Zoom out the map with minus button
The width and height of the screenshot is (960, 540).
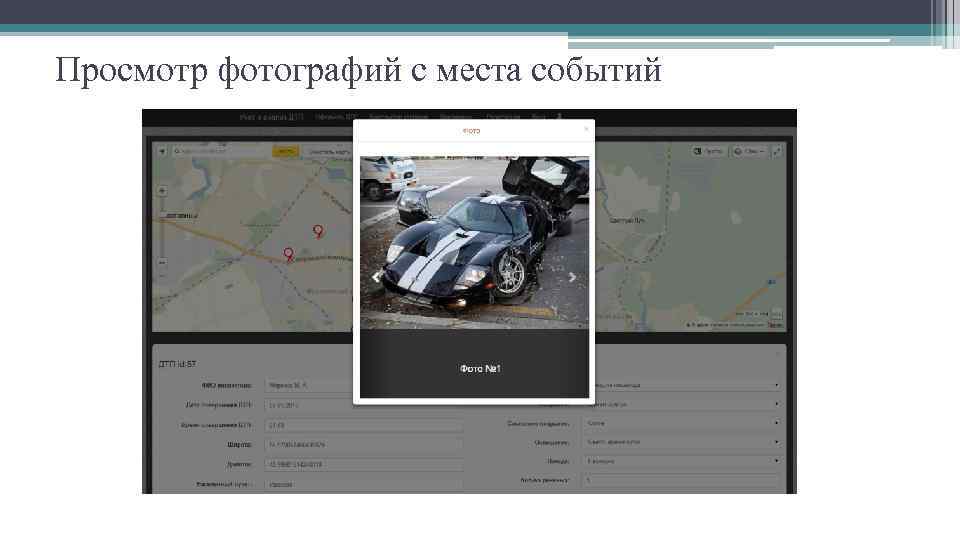(162, 263)
